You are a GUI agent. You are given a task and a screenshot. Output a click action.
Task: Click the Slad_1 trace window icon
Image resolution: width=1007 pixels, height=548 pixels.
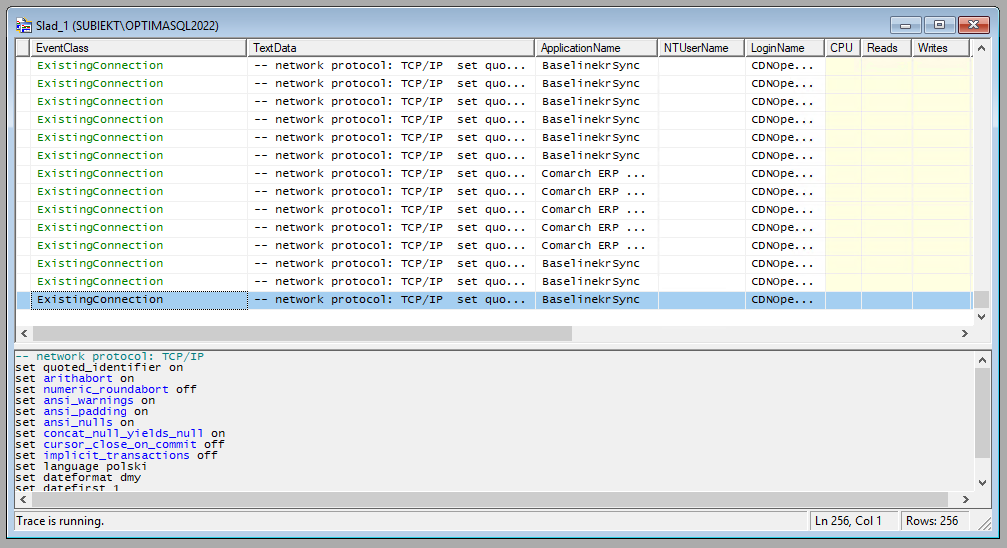coord(24,26)
